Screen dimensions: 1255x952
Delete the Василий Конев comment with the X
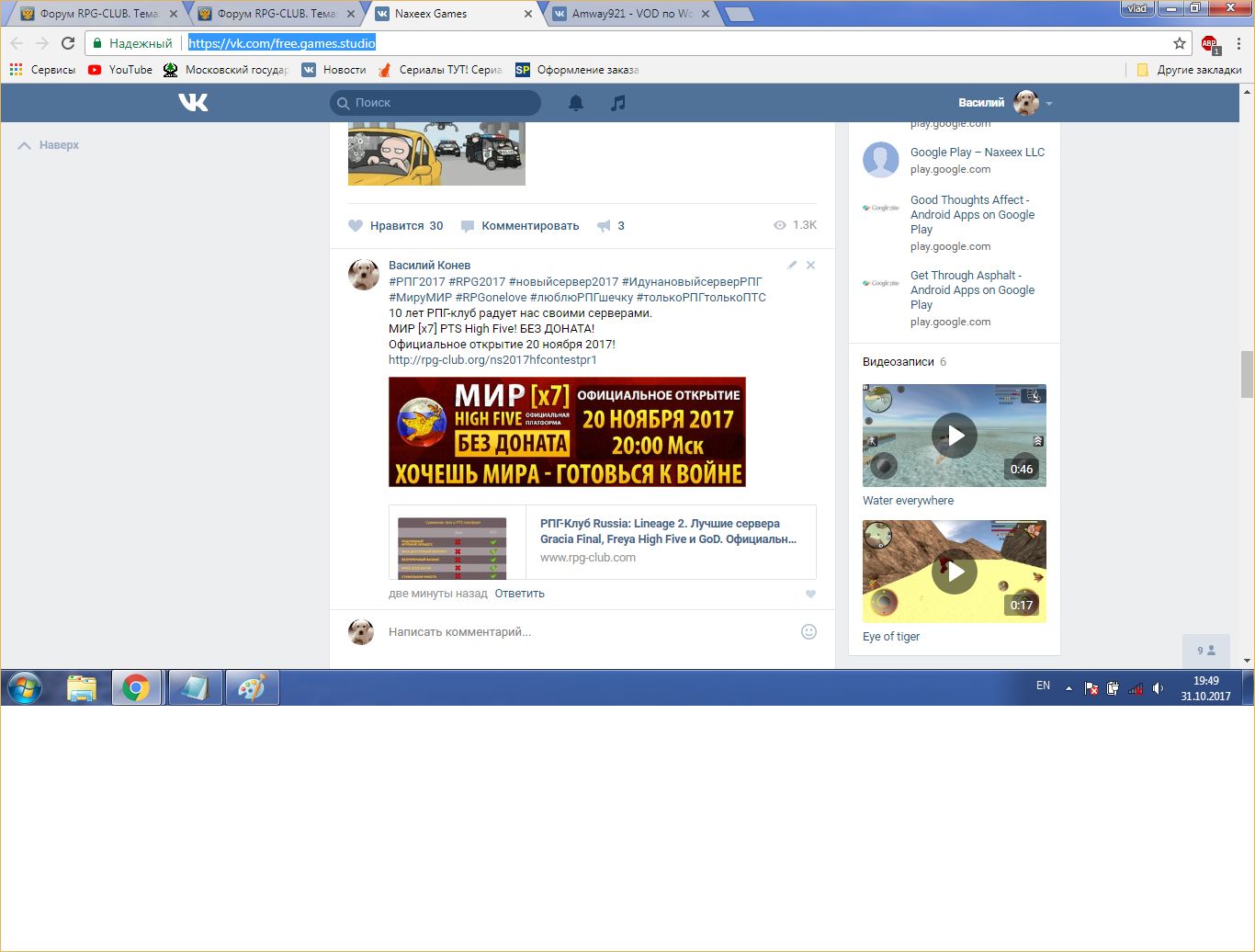(810, 265)
